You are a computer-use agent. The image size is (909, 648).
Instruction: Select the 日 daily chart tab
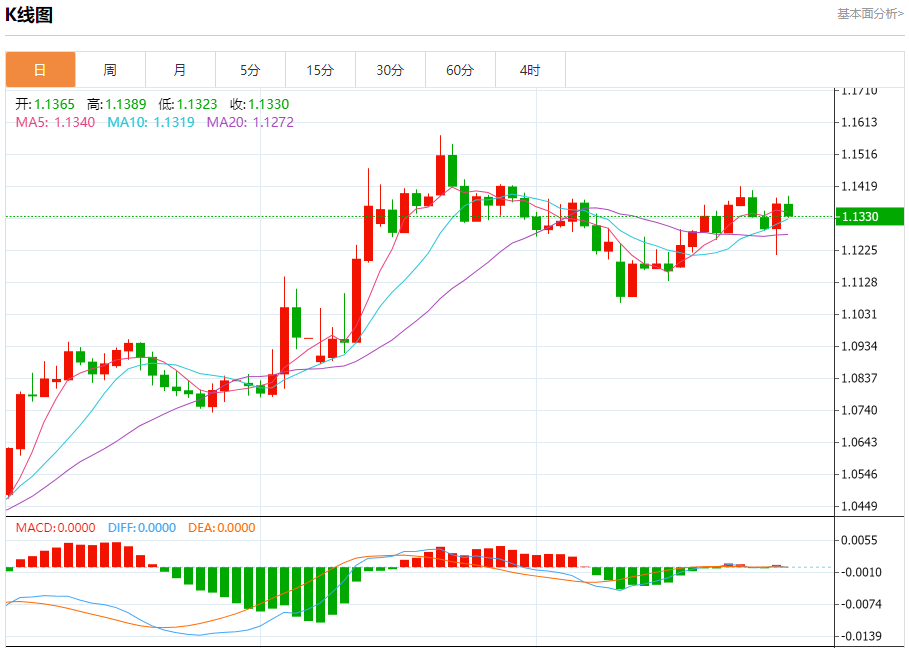click(x=41, y=70)
